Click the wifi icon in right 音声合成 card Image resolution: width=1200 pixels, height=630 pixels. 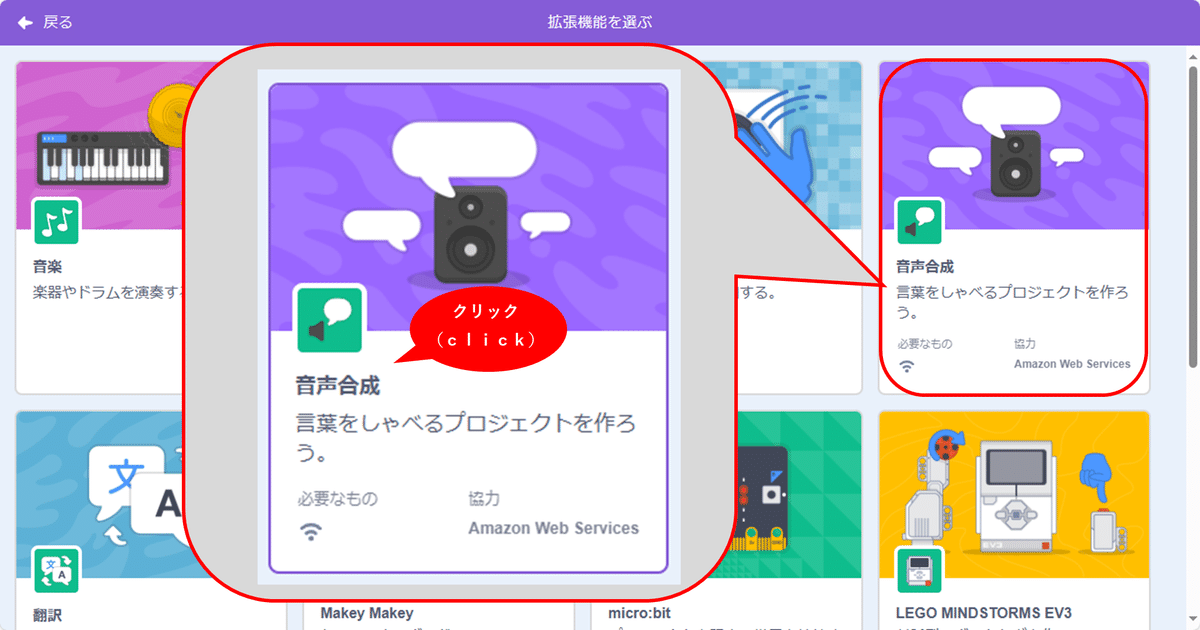[x=907, y=366]
